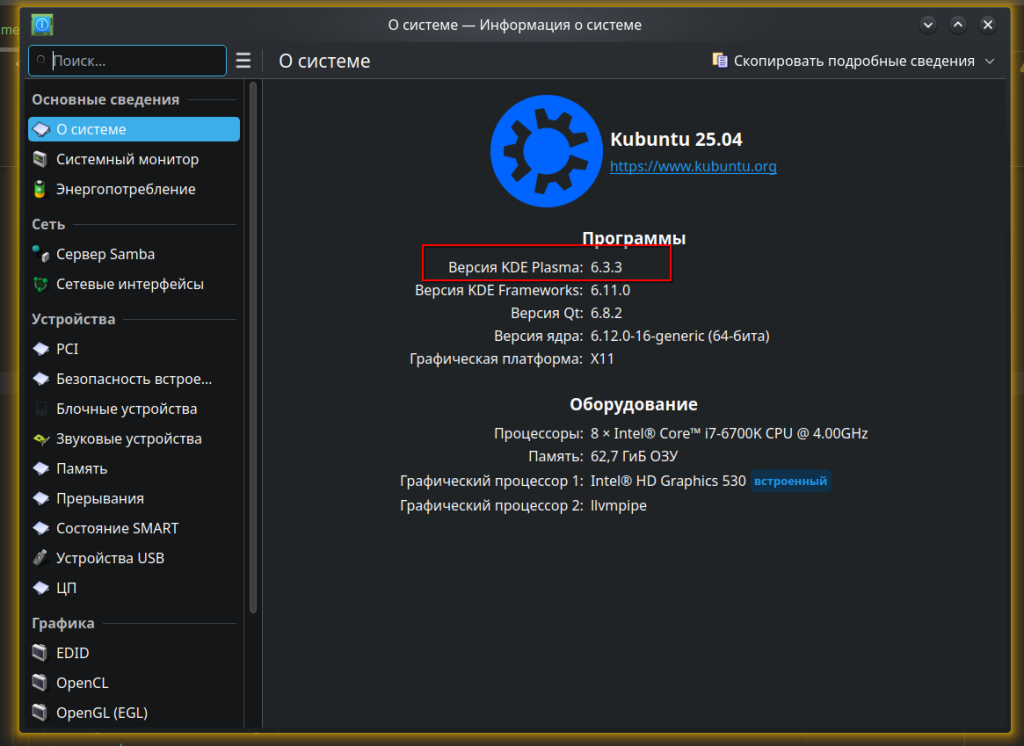Image resolution: width=1024 pixels, height=746 pixels.
Task: Click the About System diamond icon in sidebar
Action: [40, 129]
